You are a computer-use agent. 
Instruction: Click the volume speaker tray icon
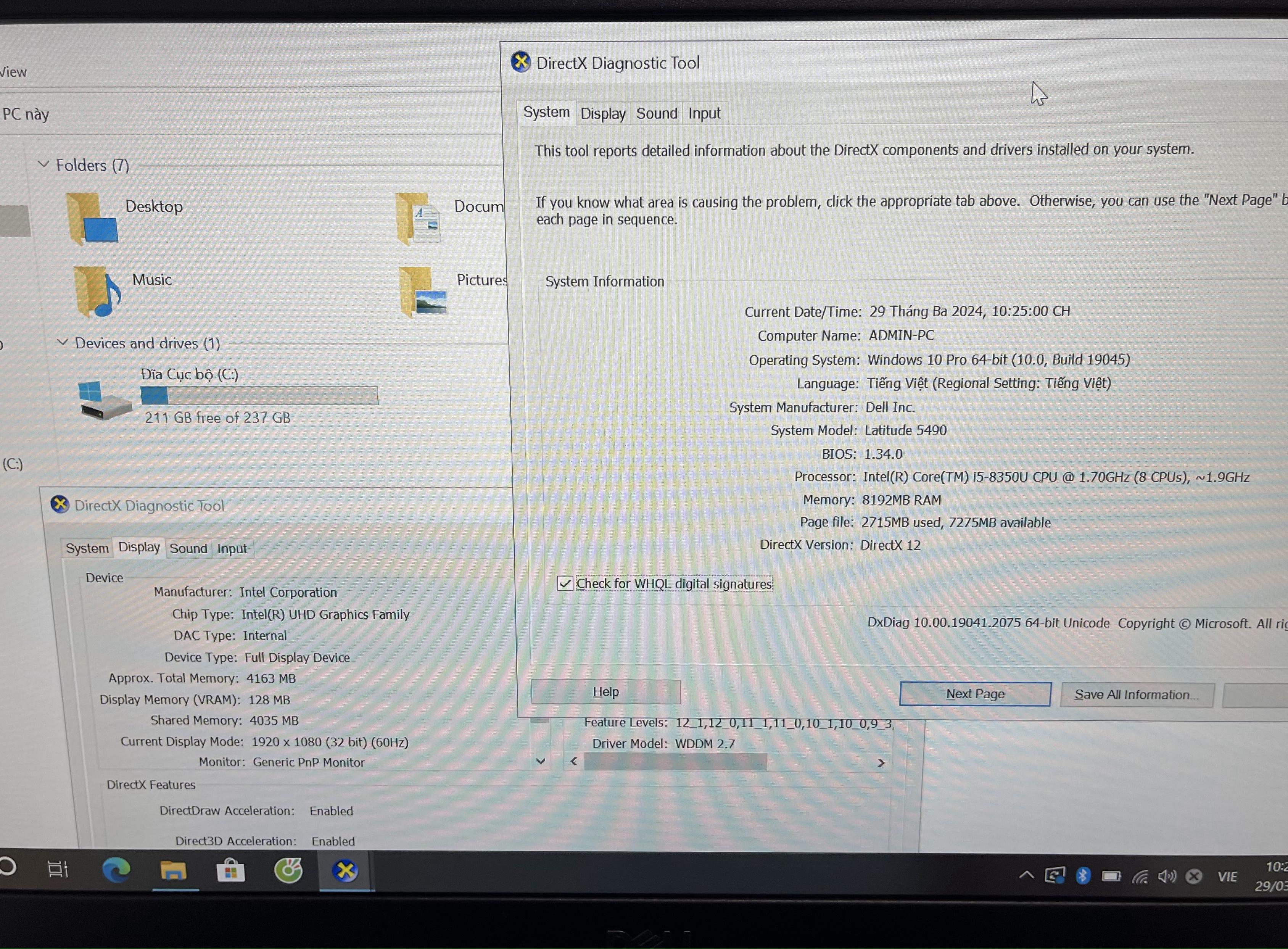1166,876
